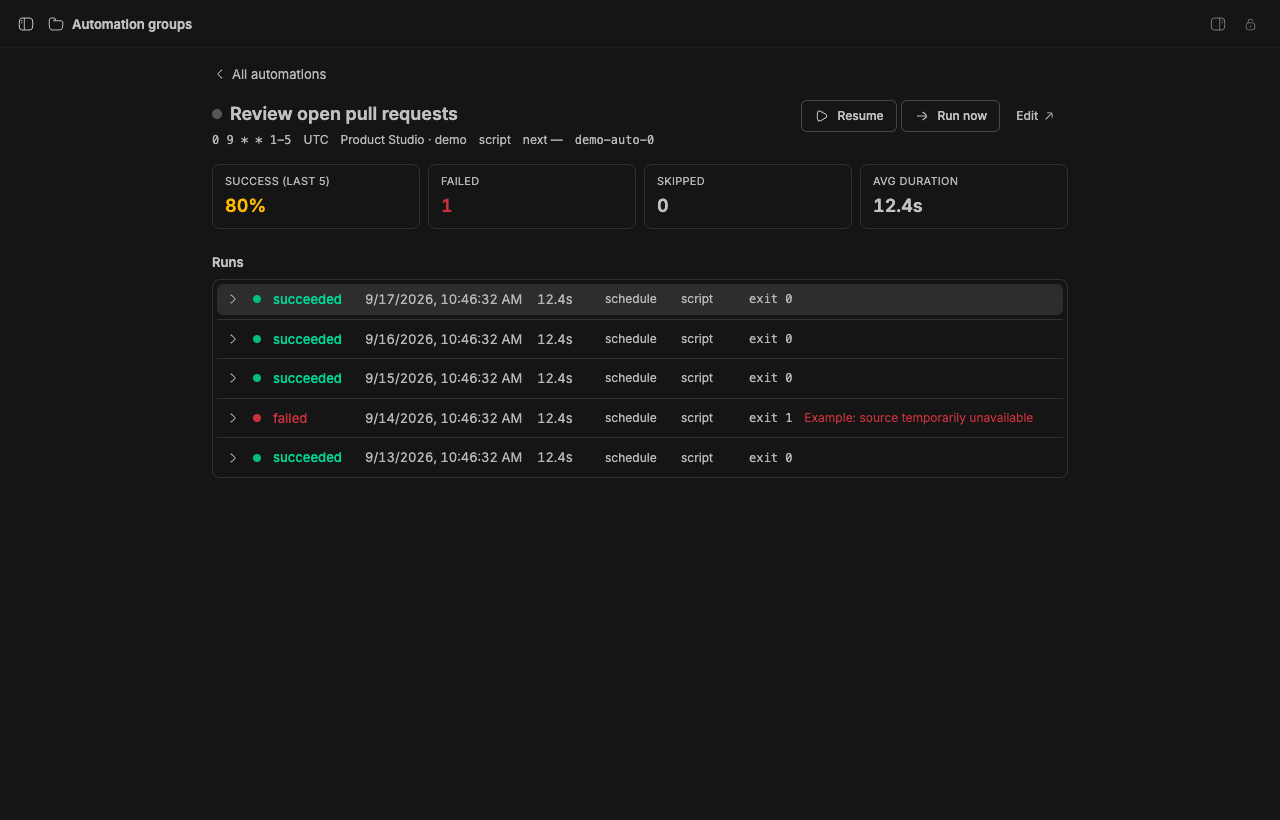This screenshot has height=820, width=1280.
Task: Click green status dot of 9/13/2026 run
Action: tap(257, 457)
